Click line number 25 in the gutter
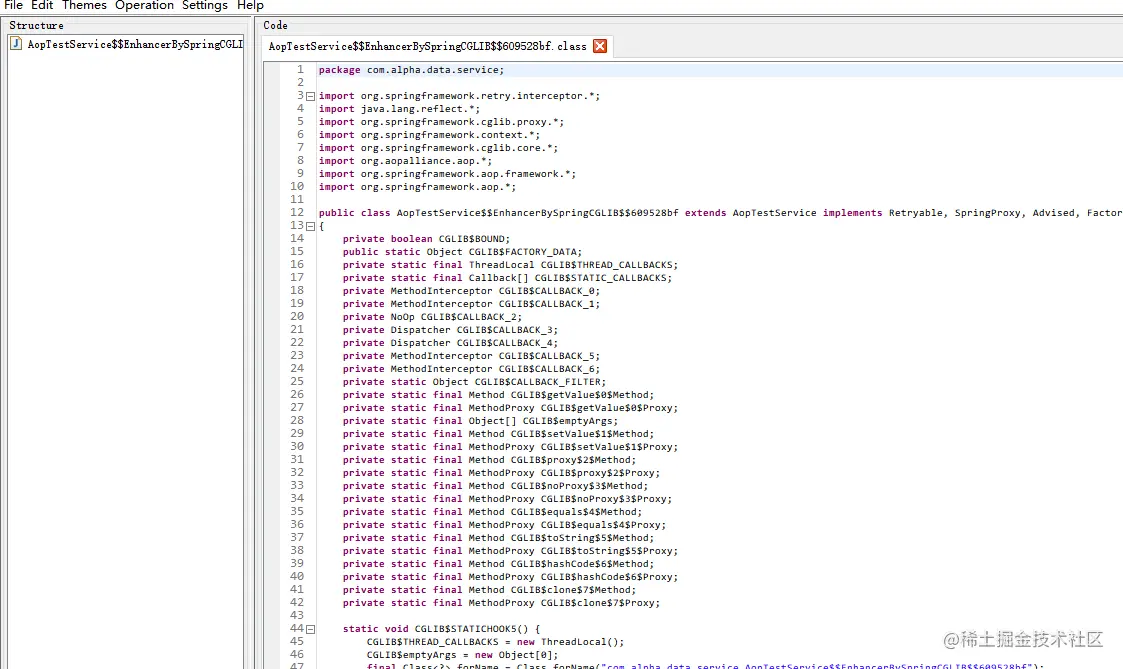The image size is (1123, 669). (297, 381)
